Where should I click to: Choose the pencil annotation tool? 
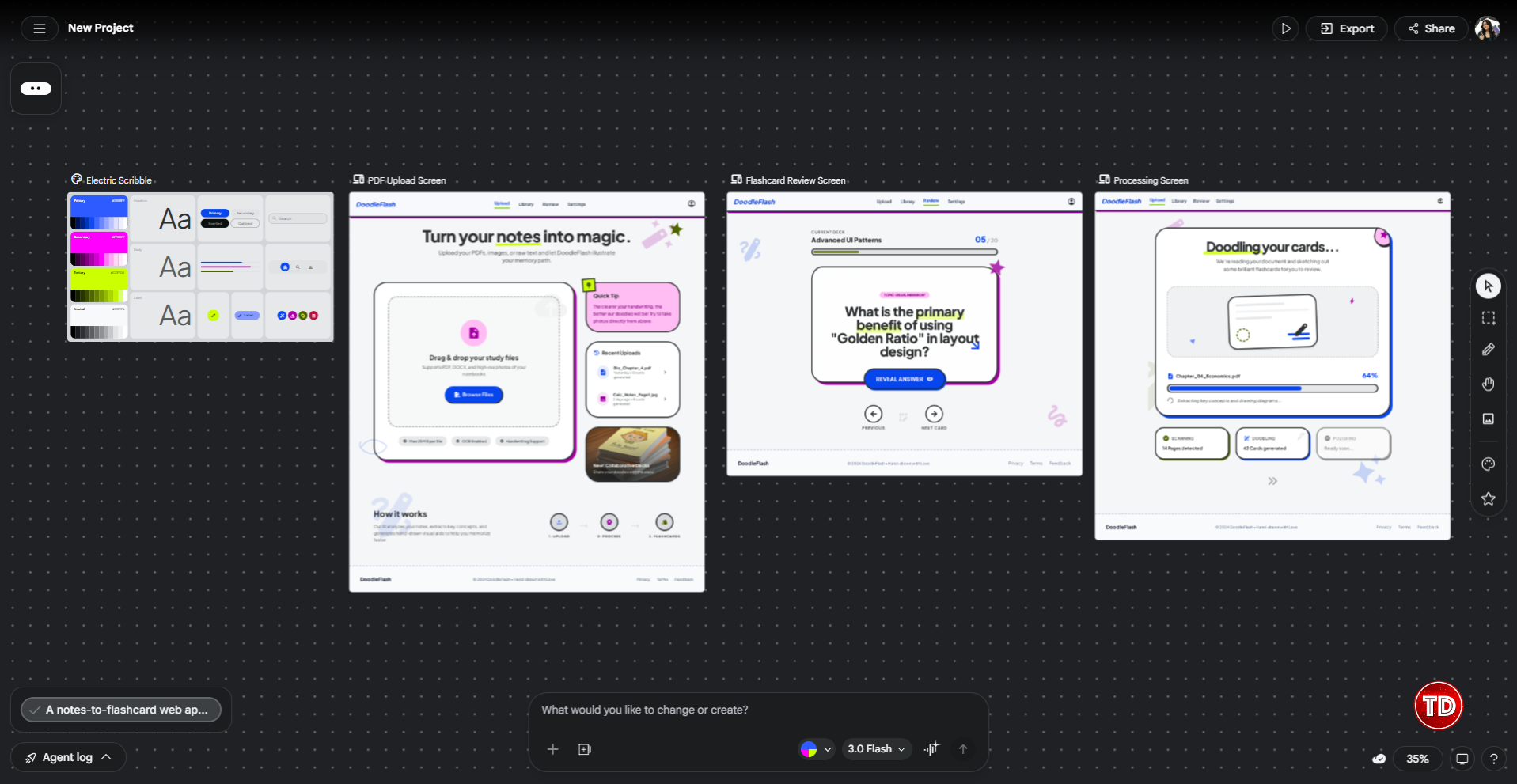1489,350
